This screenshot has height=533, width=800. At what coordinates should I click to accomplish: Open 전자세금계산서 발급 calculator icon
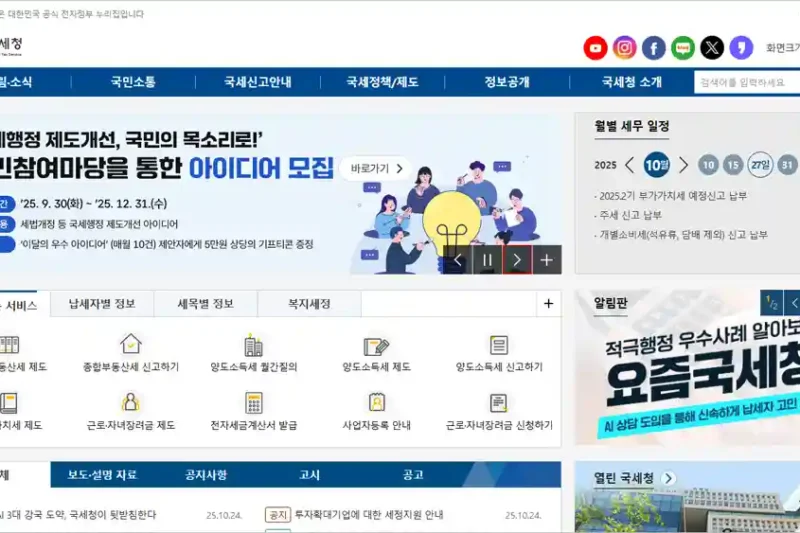(x=254, y=403)
